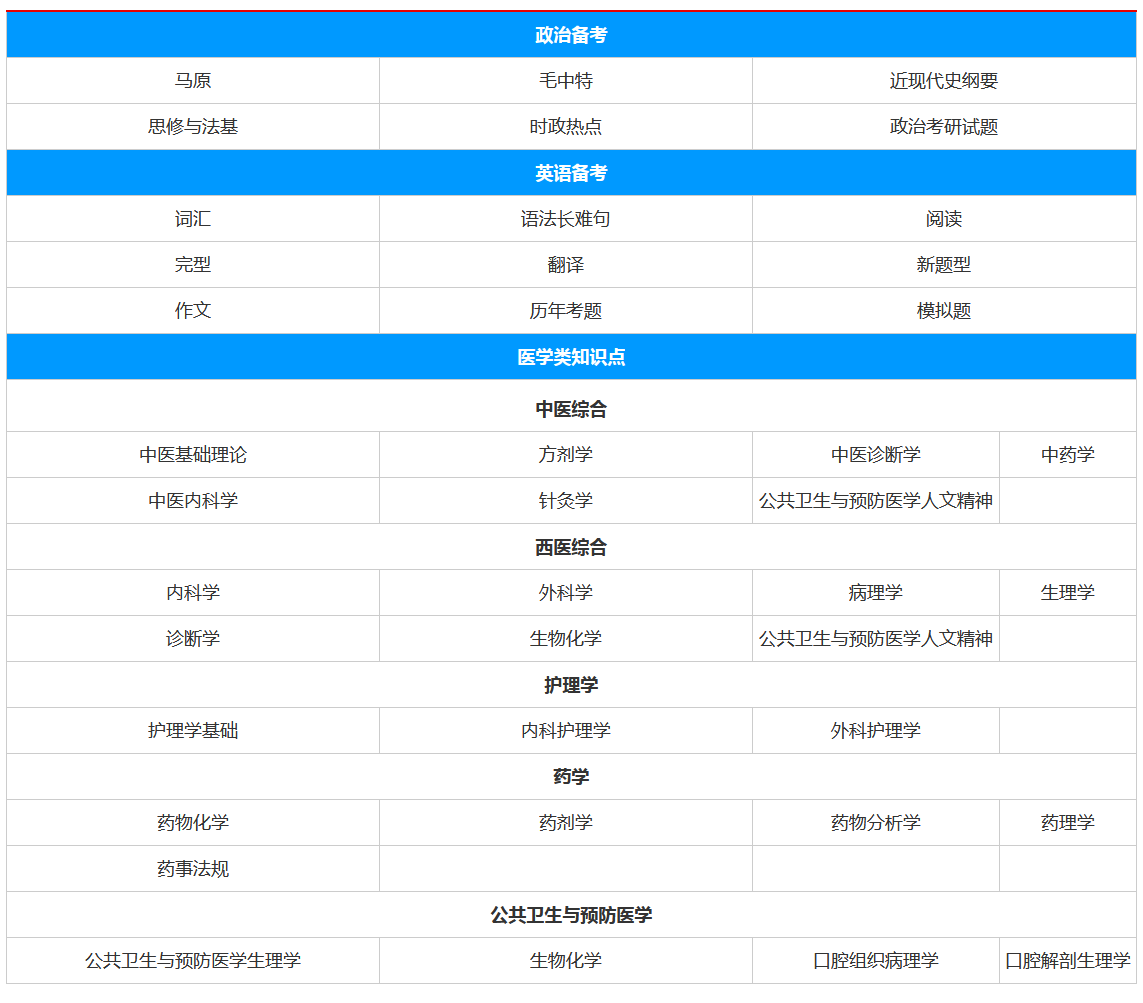The image size is (1143, 1003).
Task: Click the 中药学 link
Action: pyautogui.click(x=1067, y=455)
